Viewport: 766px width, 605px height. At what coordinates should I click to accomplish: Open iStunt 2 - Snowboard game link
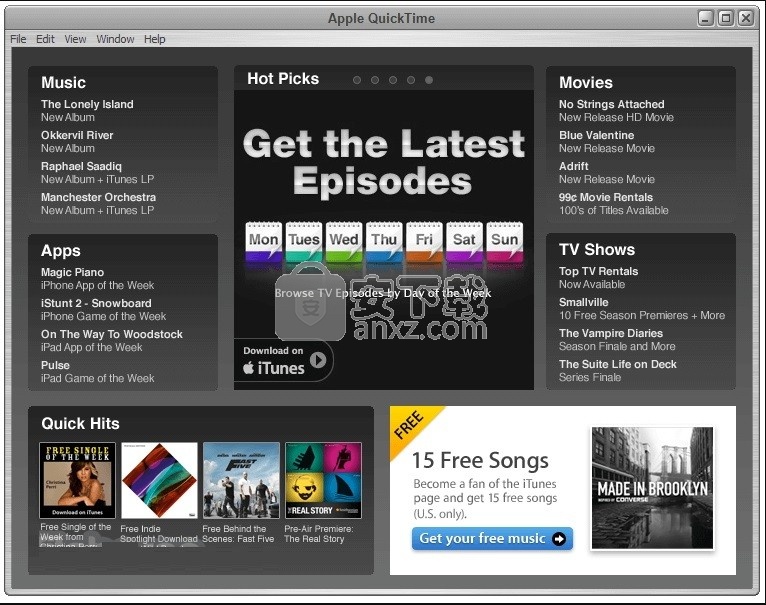click(x=104, y=310)
